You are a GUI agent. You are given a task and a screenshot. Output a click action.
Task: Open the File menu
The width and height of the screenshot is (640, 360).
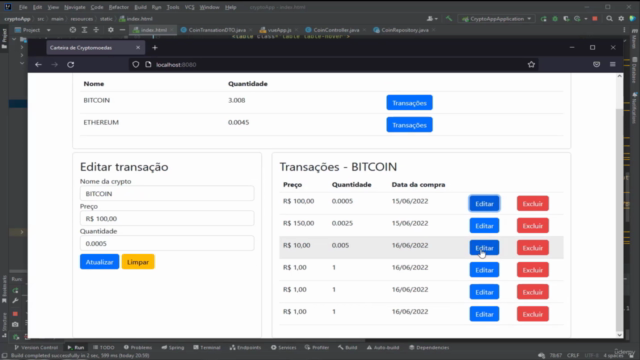click(x=23, y=7)
